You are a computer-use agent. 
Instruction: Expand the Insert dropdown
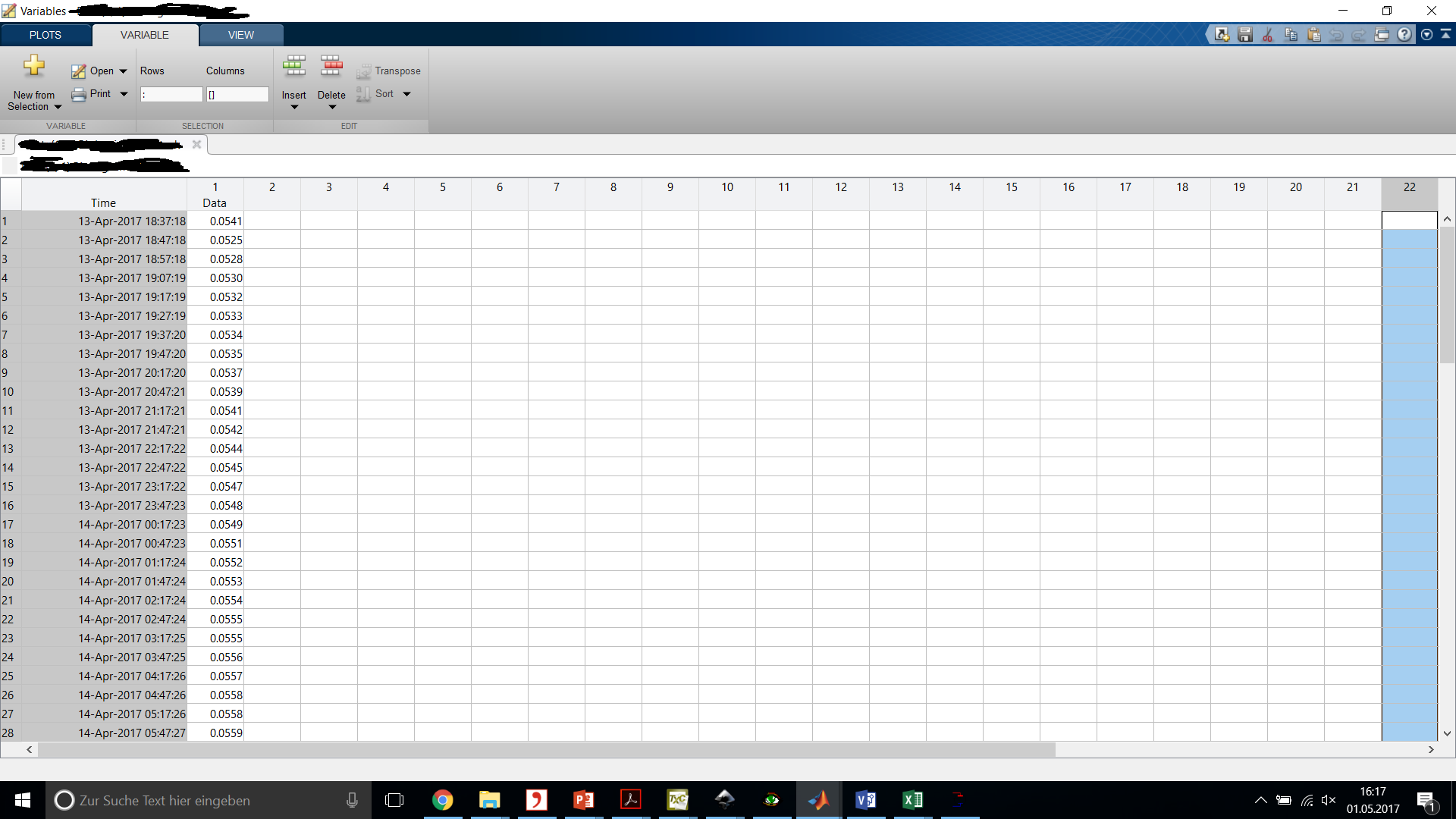(294, 107)
